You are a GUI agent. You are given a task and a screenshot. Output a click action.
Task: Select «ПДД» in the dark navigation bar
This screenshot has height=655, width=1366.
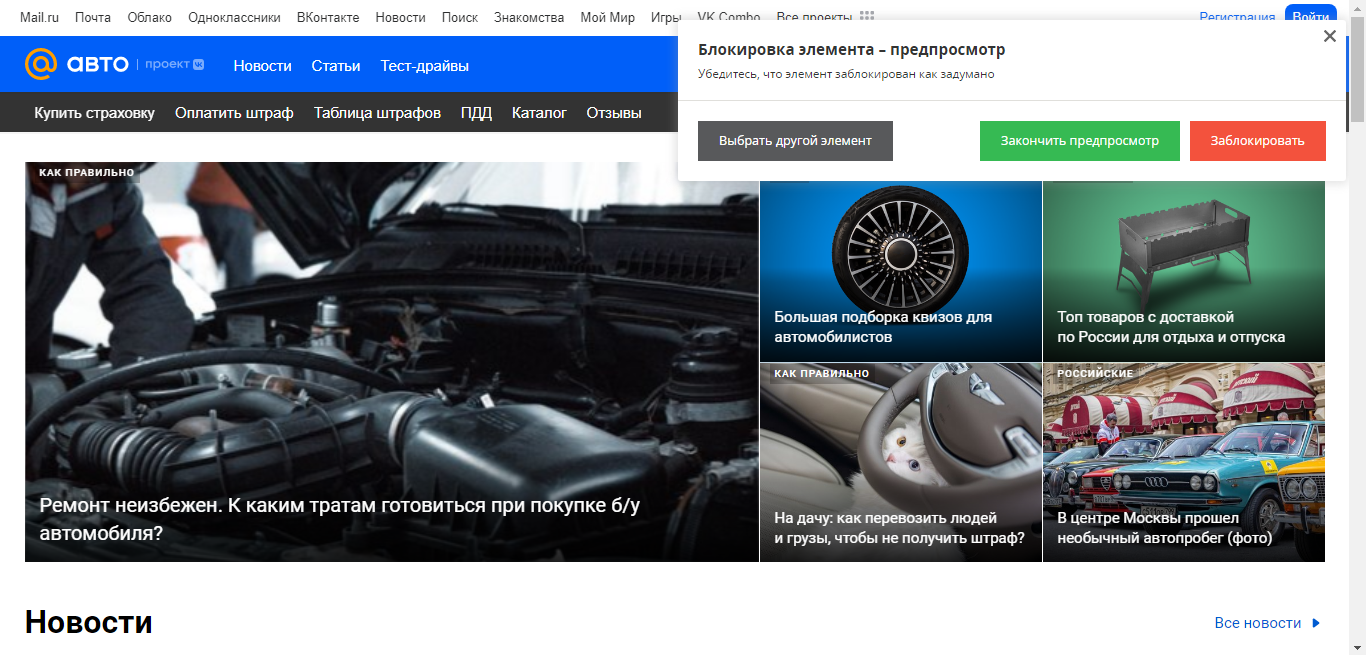pyautogui.click(x=474, y=113)
